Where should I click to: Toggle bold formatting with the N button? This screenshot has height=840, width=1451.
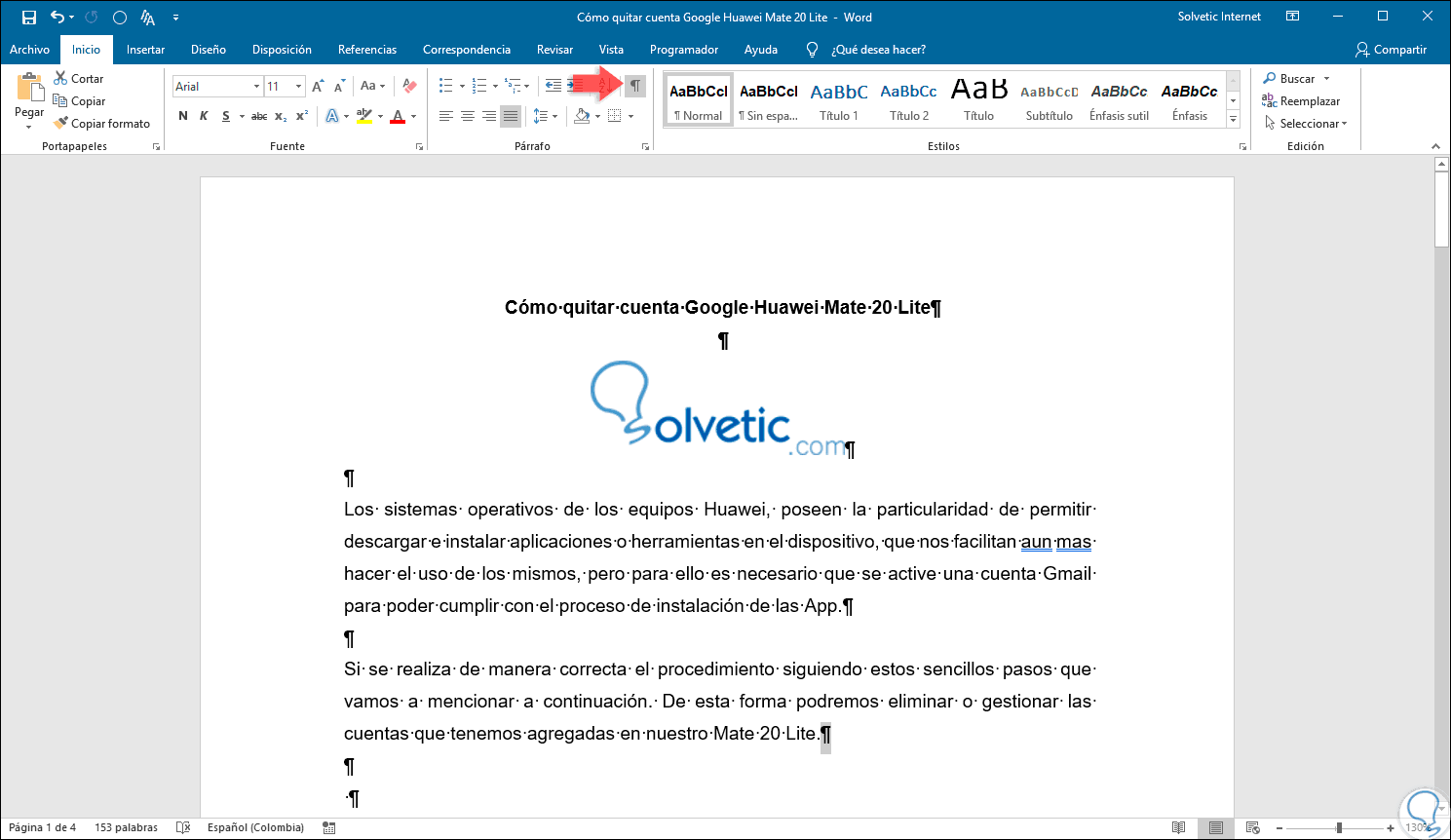(x=183, y=117)
